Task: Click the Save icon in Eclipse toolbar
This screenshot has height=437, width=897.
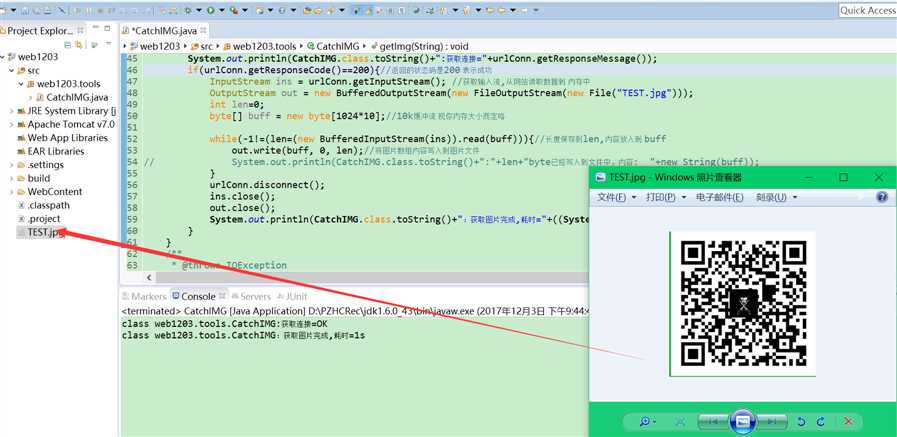Action: pyautogui.click(x=25, y=10)
